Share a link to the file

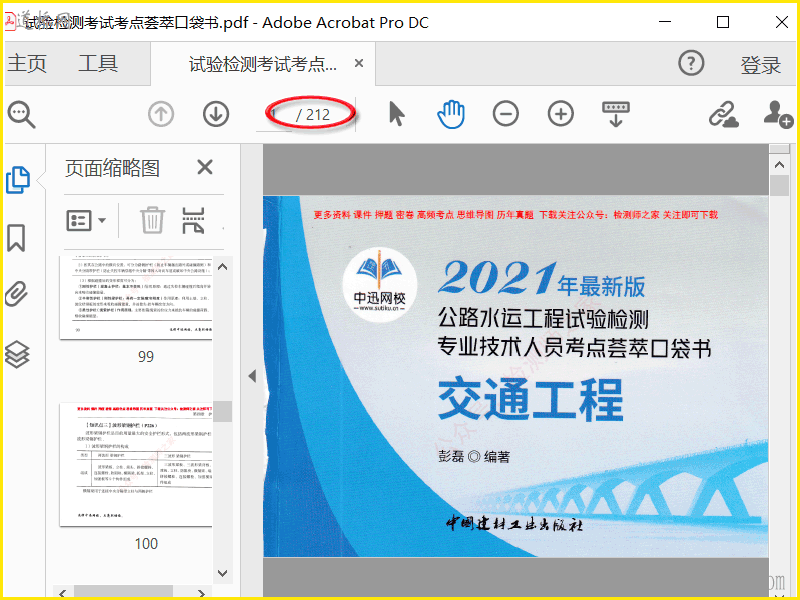[x=723, y=114]
